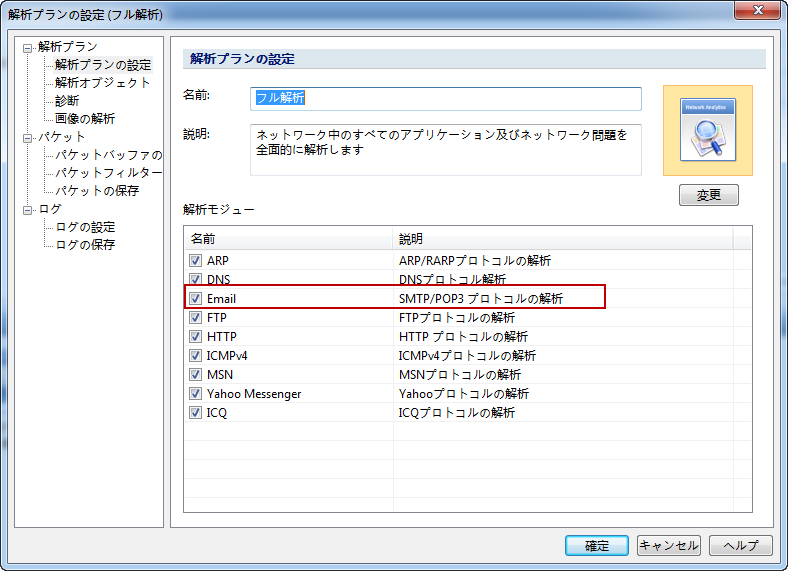The width and height of the screenshot is (788, 571).
Task: Click the 説明 description text box
Action: coord(445,149)
